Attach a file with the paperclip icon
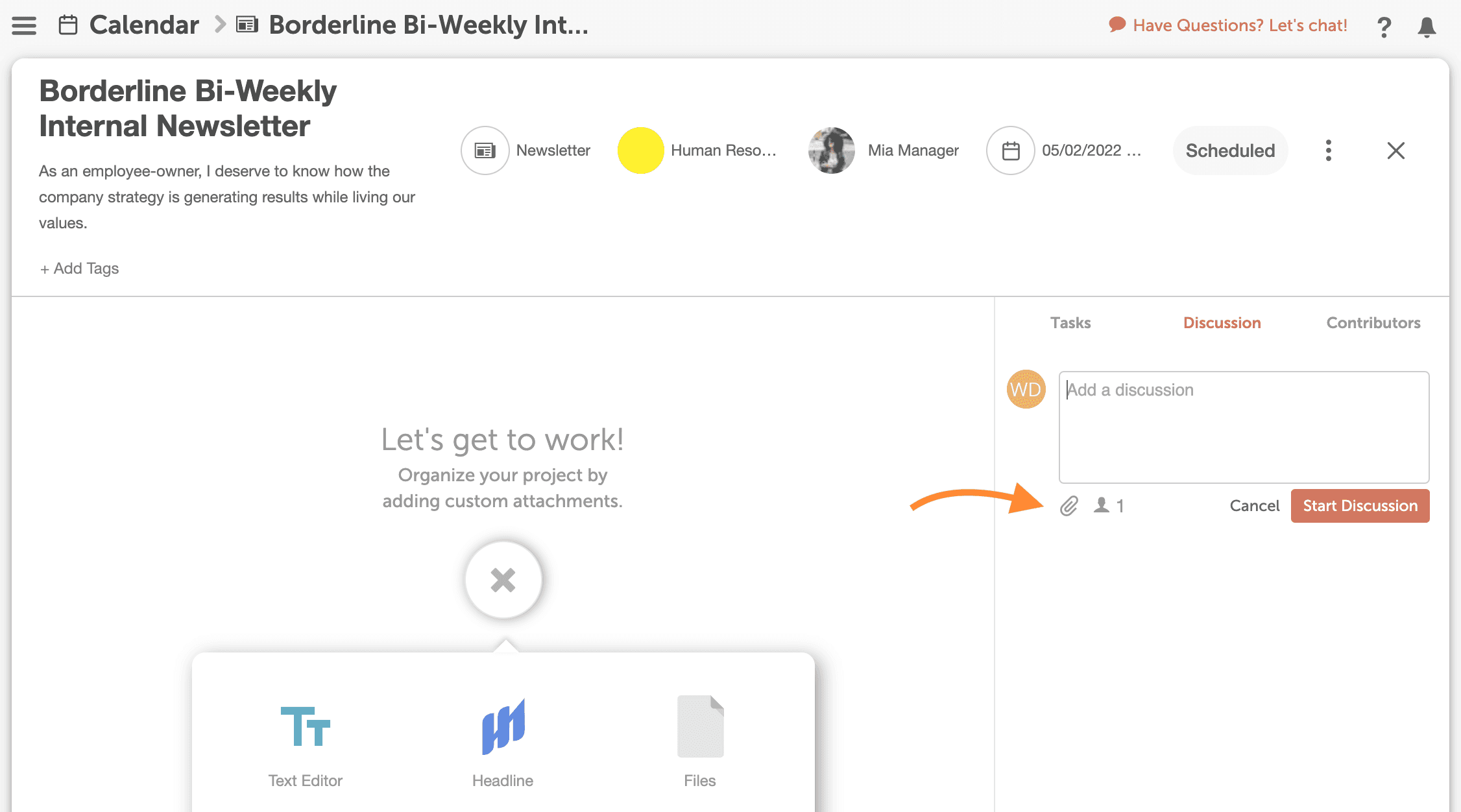The height and width of the screenshot is (812, 1461). click(1069, 506)
